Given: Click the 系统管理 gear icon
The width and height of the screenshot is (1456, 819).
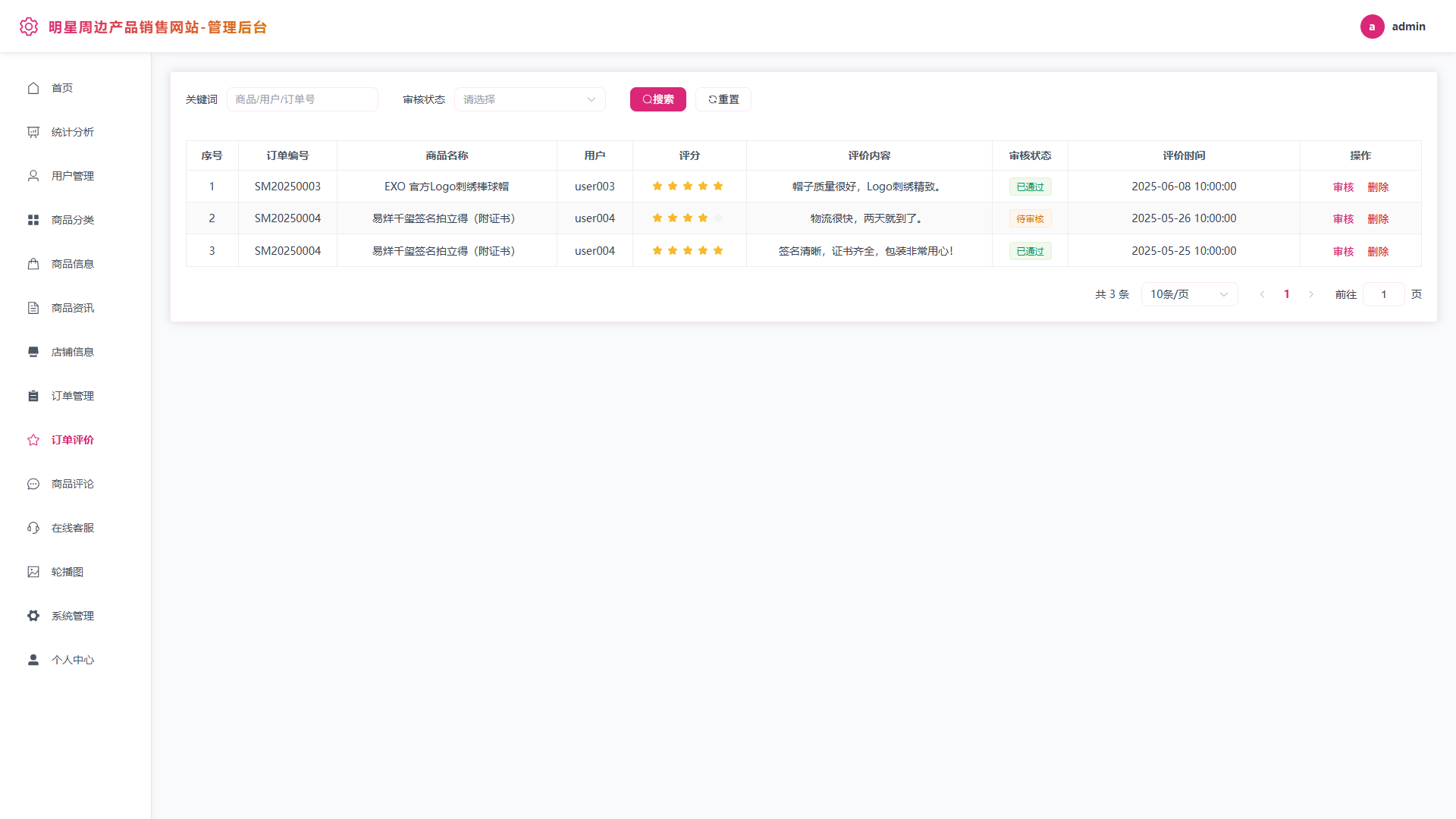Looking at the screenshot, I should pos(33,616).
